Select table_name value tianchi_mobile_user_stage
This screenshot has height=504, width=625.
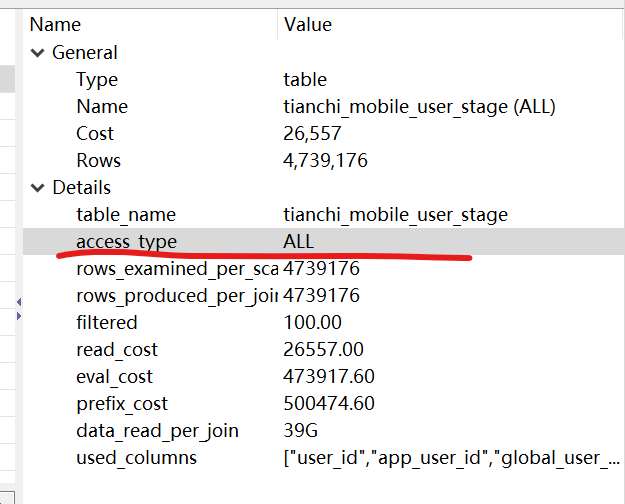395,215
